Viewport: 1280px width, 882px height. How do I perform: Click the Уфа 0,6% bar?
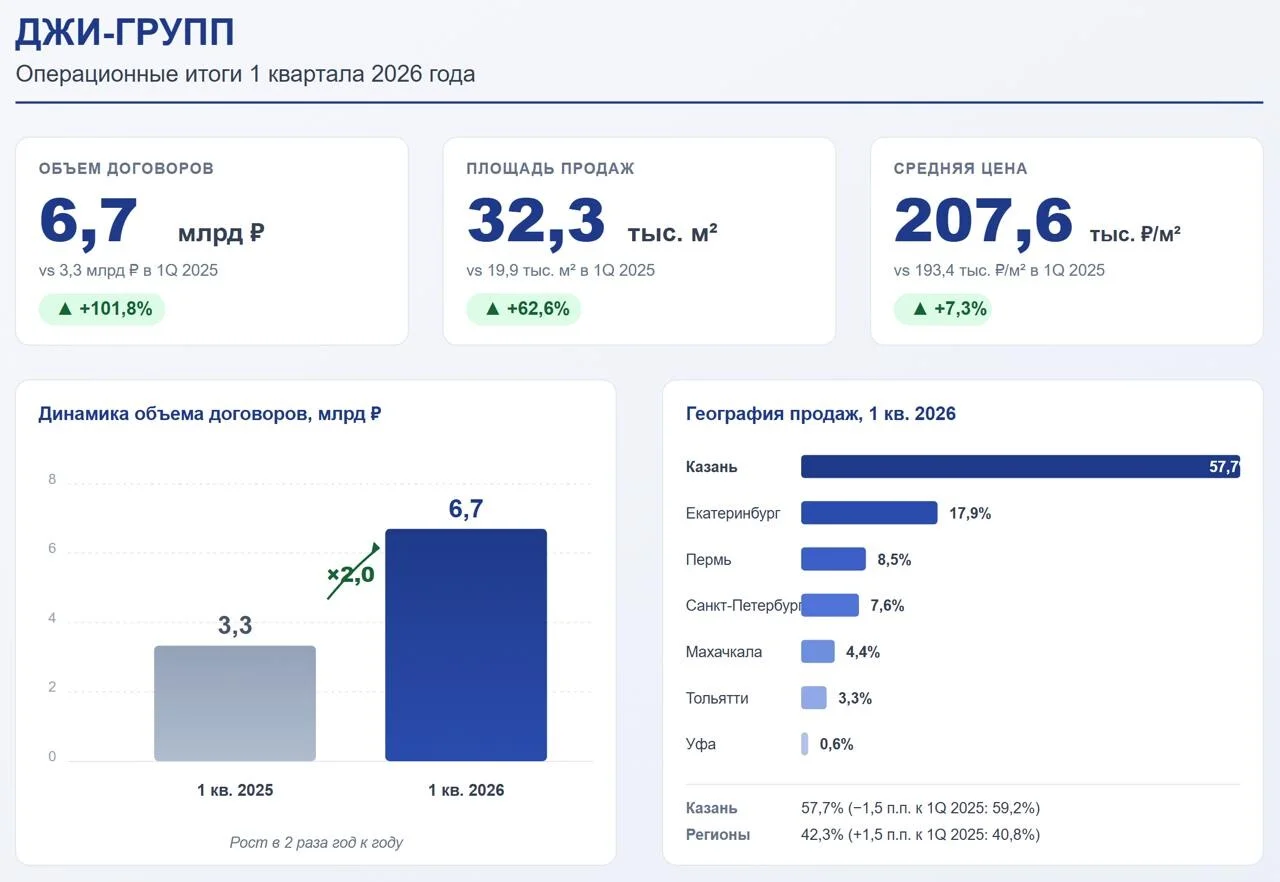pyautogui.click(x=804, y=744)
